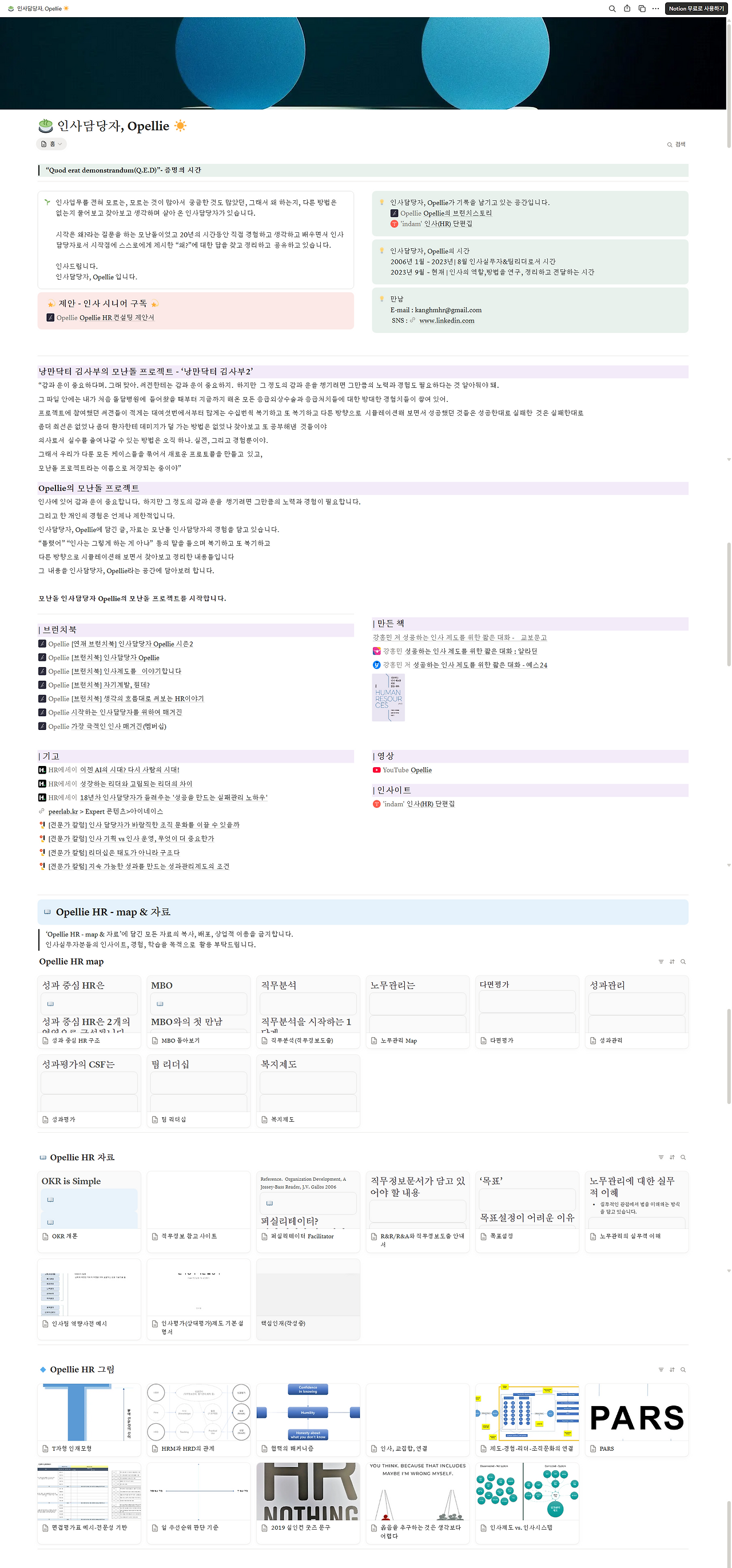Open the search icon in the top bar
732x1568 pixels.
click(x=612, y=9)
